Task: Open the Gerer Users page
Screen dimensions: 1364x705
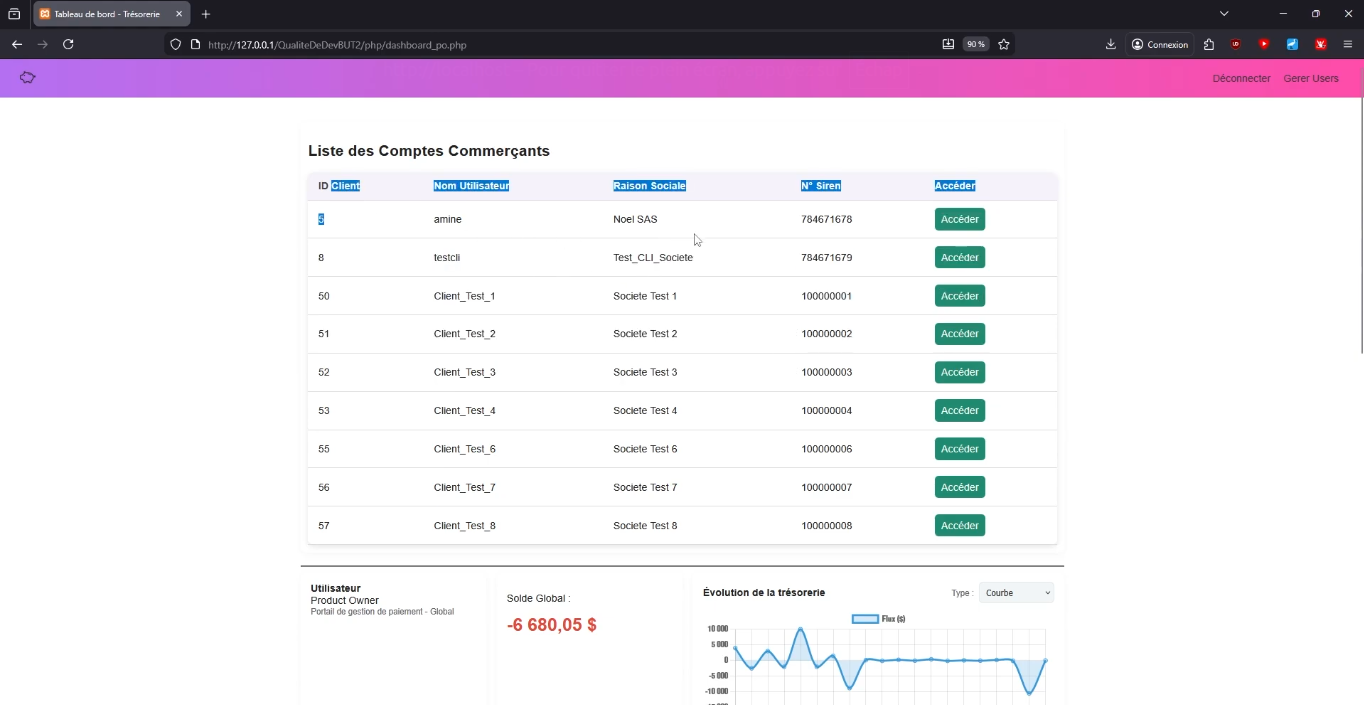Action: click(x=1310, y=78)
